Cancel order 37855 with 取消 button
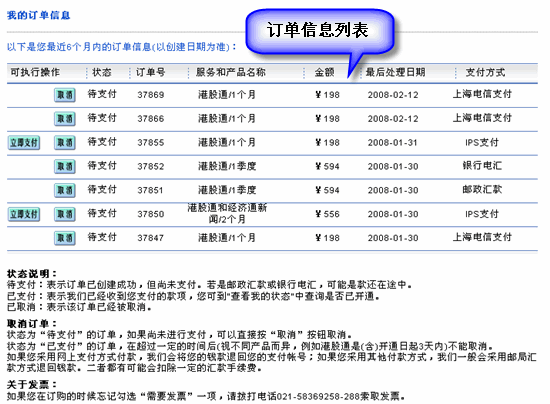 pyautogui.click(x=65, y=143)
